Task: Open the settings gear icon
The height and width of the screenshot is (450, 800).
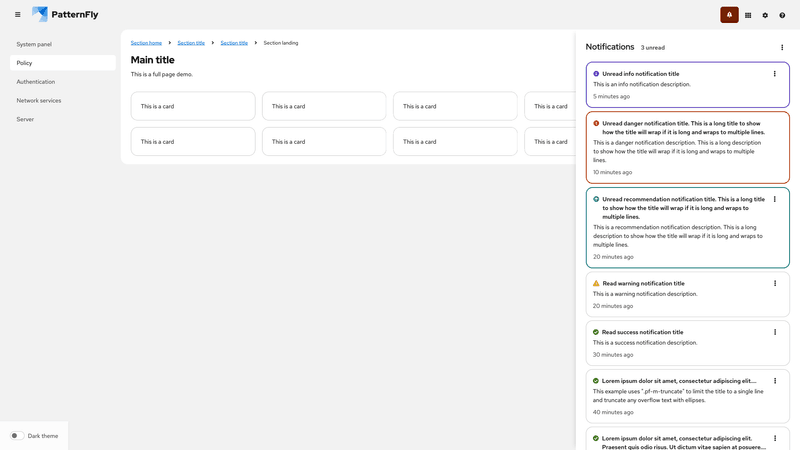Action: click(x=765, y=15)
